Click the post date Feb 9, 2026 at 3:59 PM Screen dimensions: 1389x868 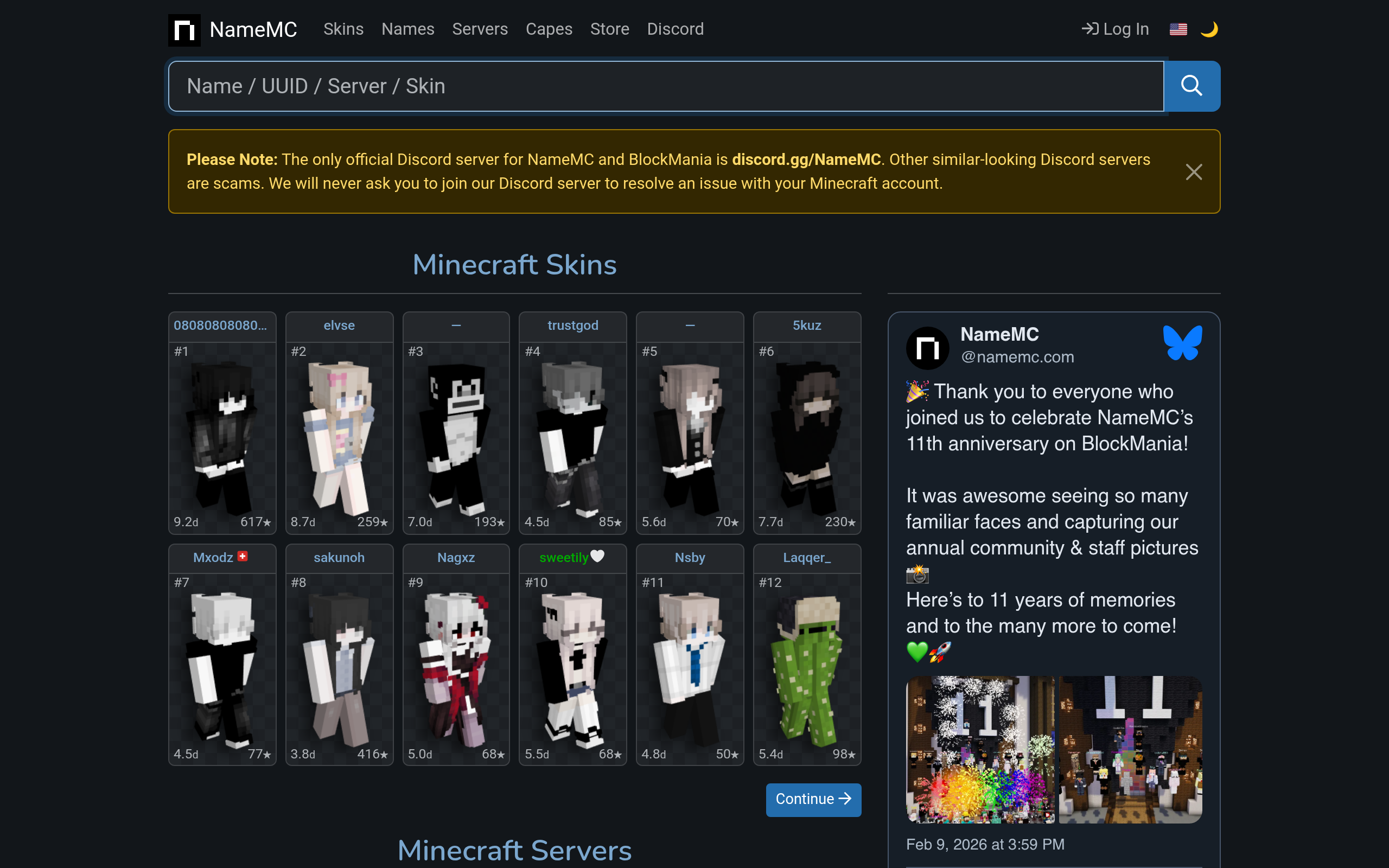[985, 845]
